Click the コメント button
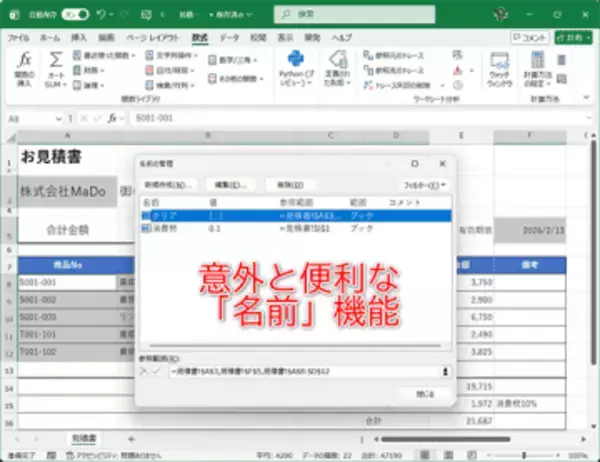Image resolution: width=600 pixels, height=462 pixels. pyautogui.click(x=530, y=38)
